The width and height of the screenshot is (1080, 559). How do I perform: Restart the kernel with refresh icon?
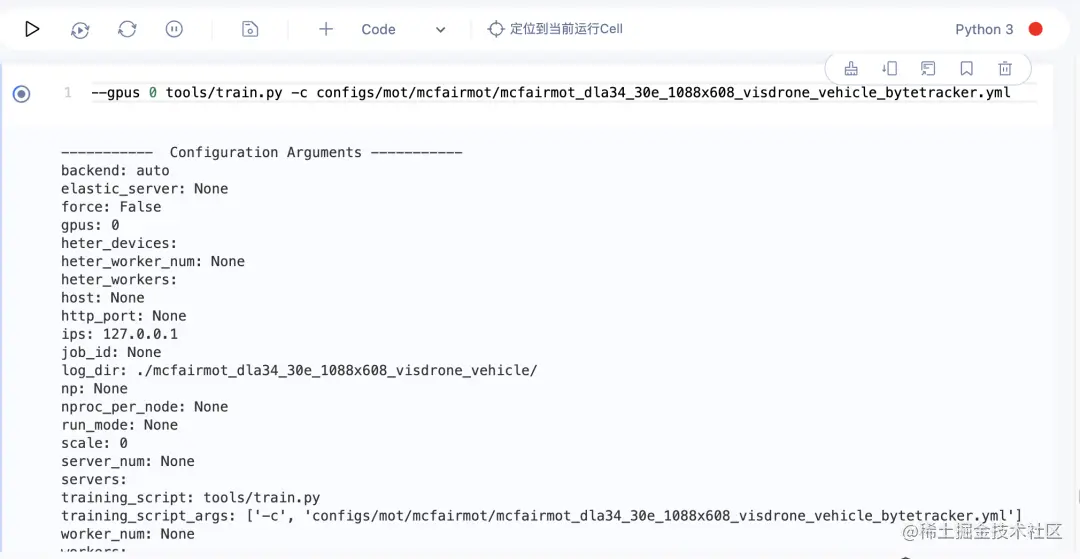127,29
